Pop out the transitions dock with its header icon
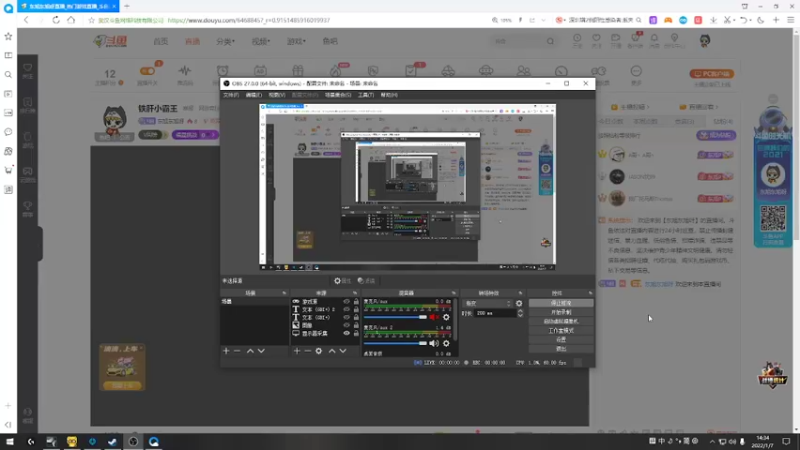 520,293
